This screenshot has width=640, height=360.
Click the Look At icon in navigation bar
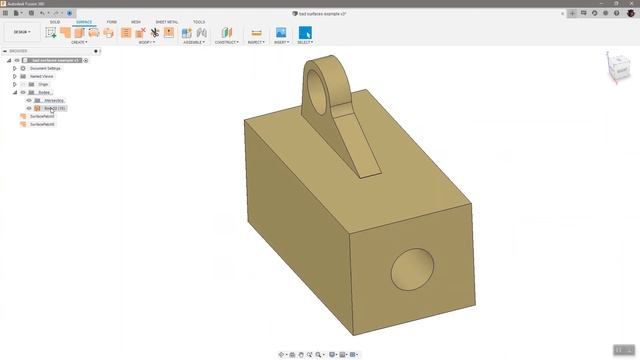(292, 355)
